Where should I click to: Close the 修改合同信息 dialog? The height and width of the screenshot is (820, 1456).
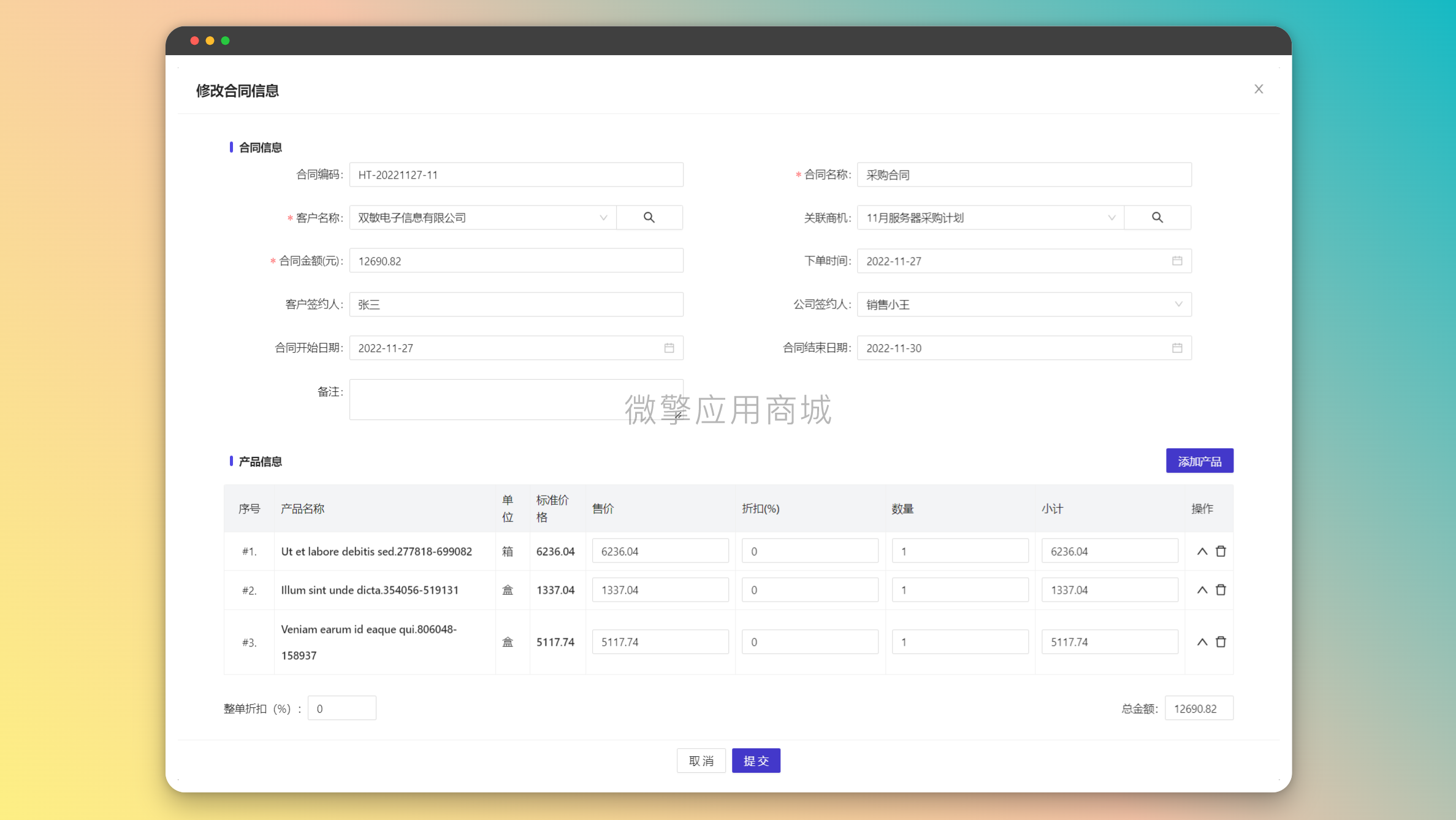pyautogui.click(x=1259, y=89)
